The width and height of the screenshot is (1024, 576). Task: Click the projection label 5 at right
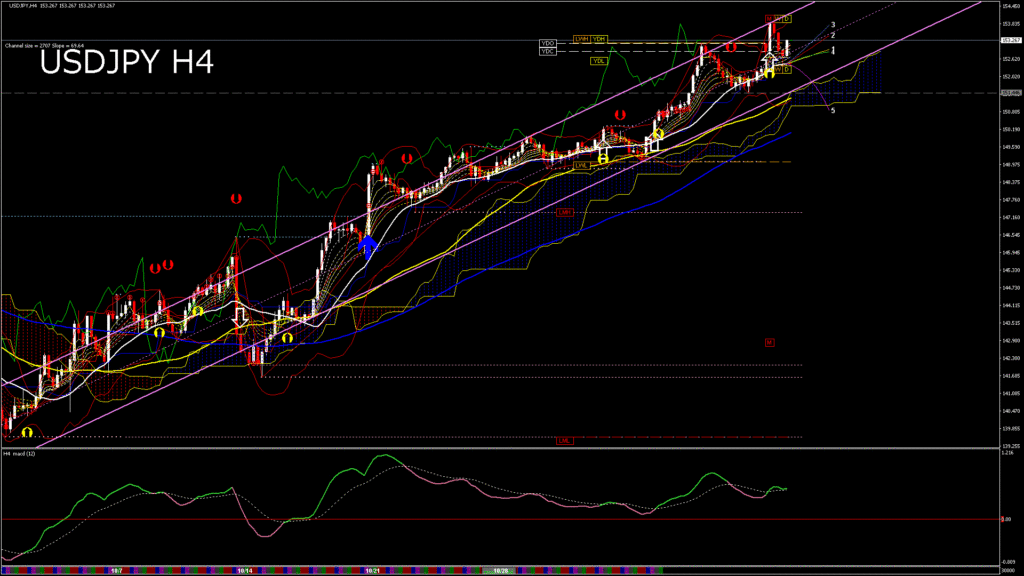click(833, 110)
